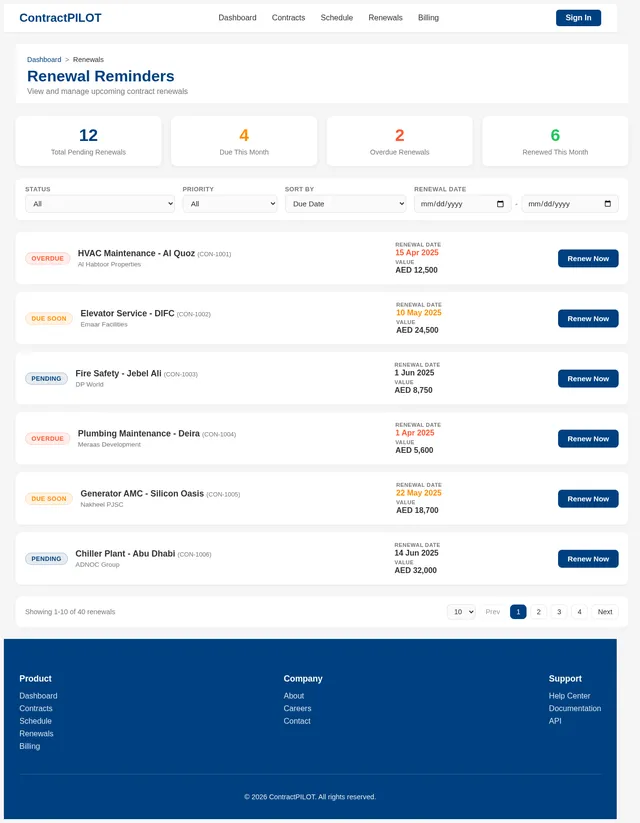Click the Generator AMC - Silicon Oasis title

(142, 493)
